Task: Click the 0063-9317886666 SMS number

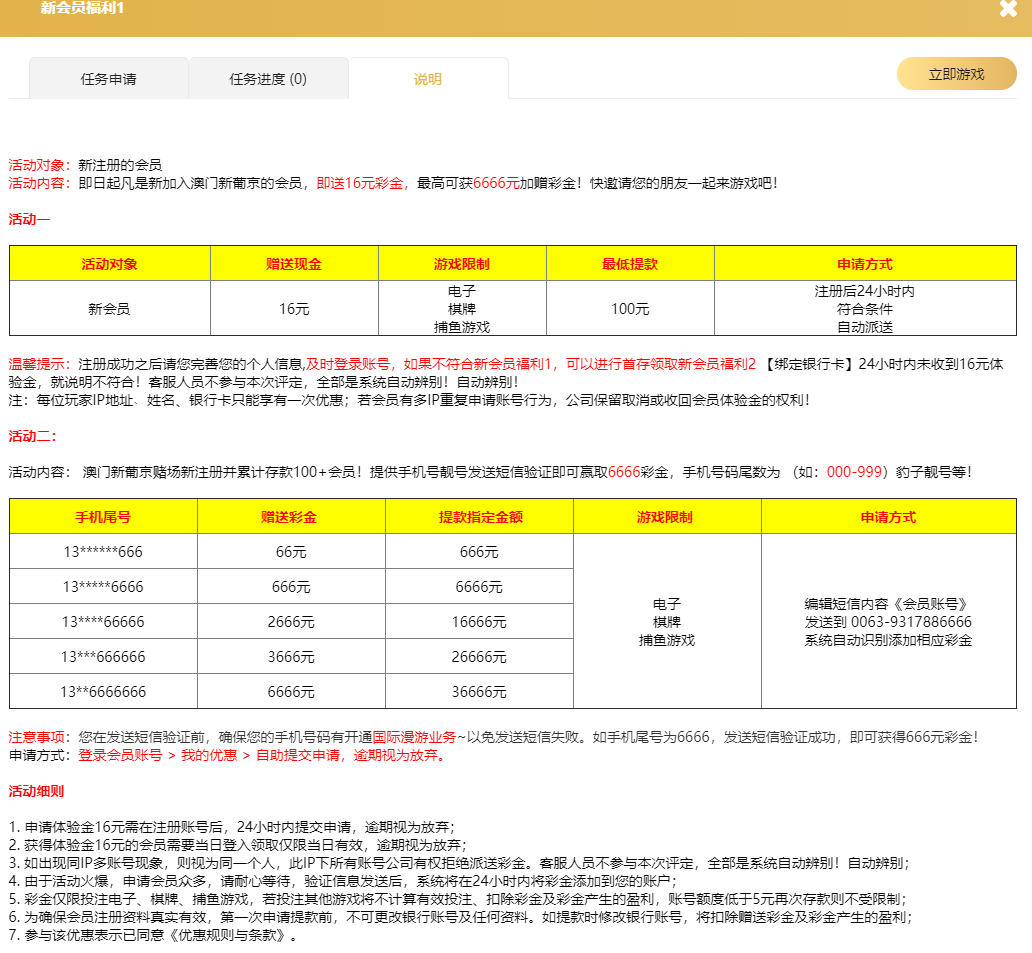Action: point(911,622)
